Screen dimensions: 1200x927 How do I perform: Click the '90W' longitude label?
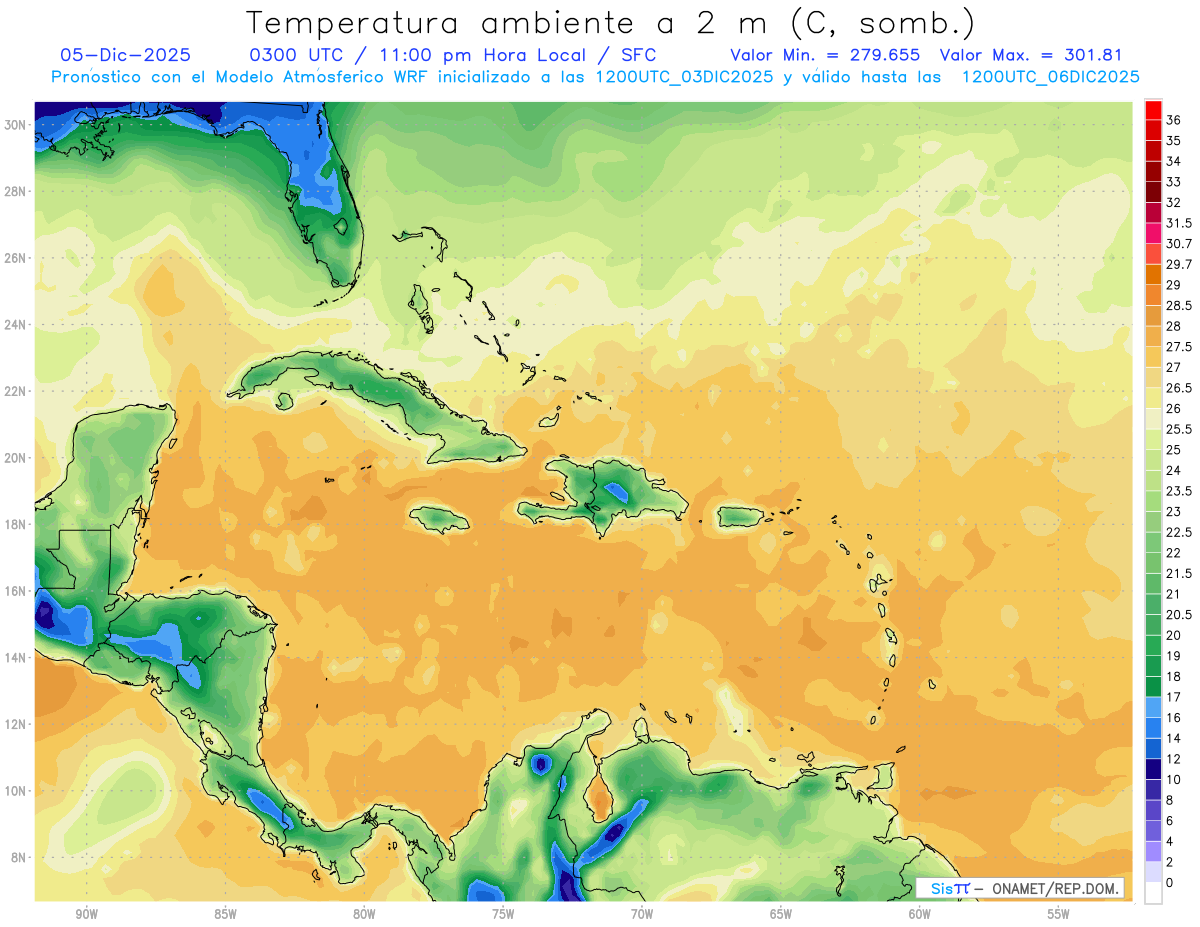coord(86,914)
